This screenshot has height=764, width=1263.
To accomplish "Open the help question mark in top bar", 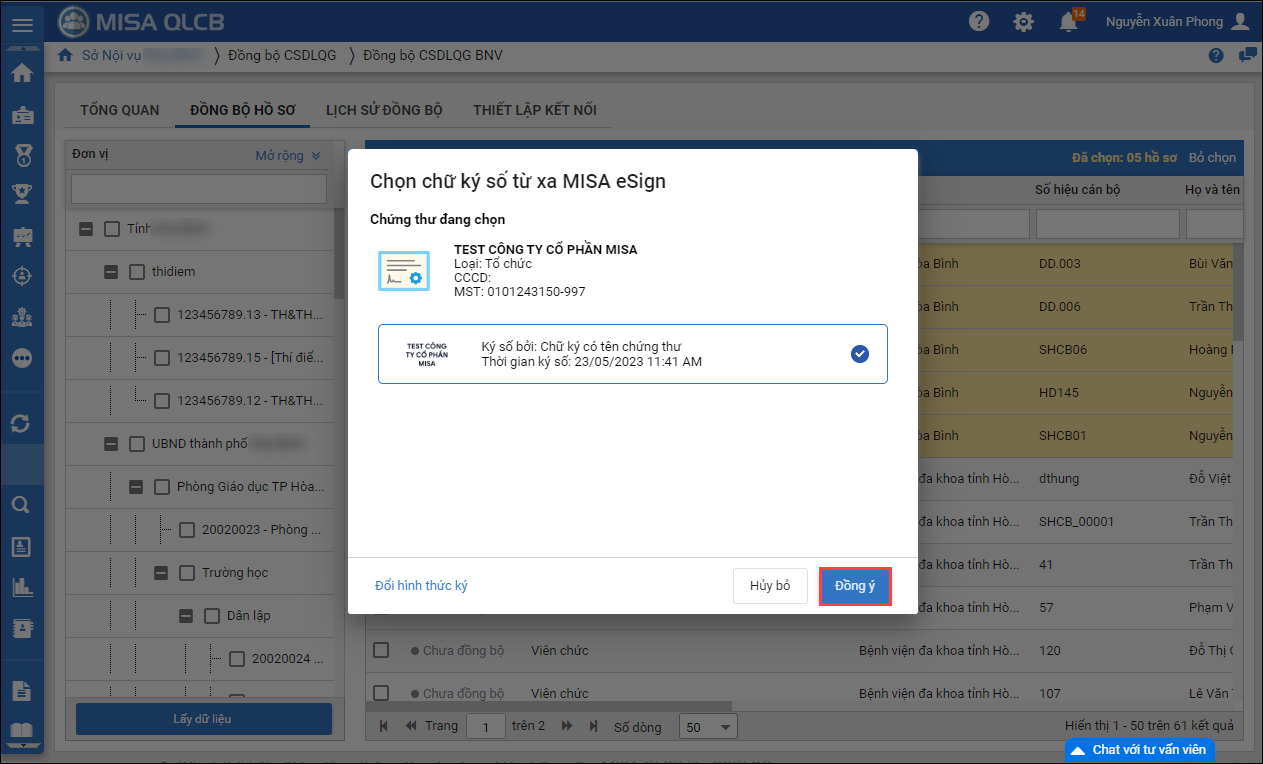I will [x=979, y=21].
